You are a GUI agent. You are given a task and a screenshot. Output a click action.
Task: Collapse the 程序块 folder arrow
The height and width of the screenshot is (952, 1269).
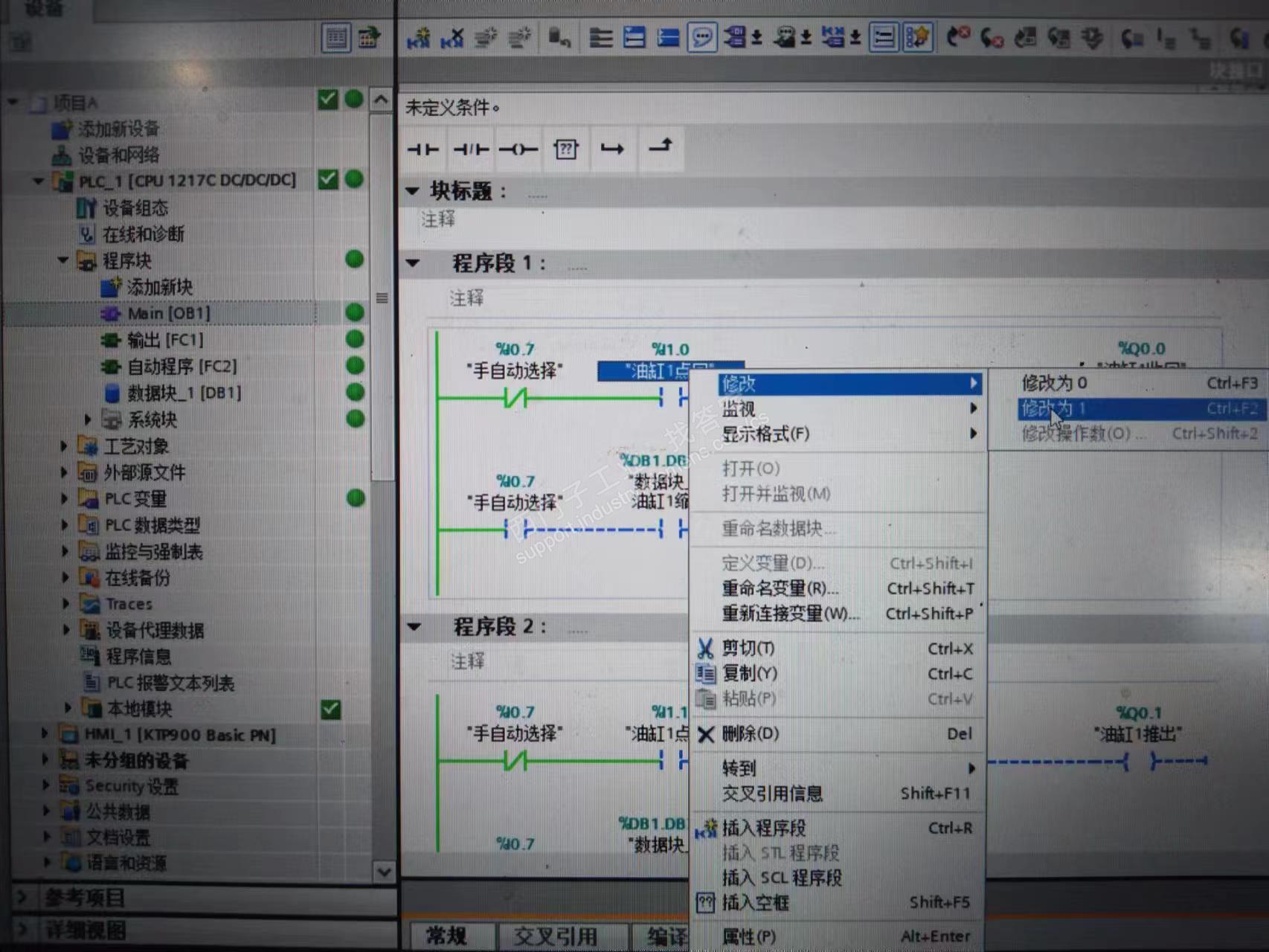(62, 260)
